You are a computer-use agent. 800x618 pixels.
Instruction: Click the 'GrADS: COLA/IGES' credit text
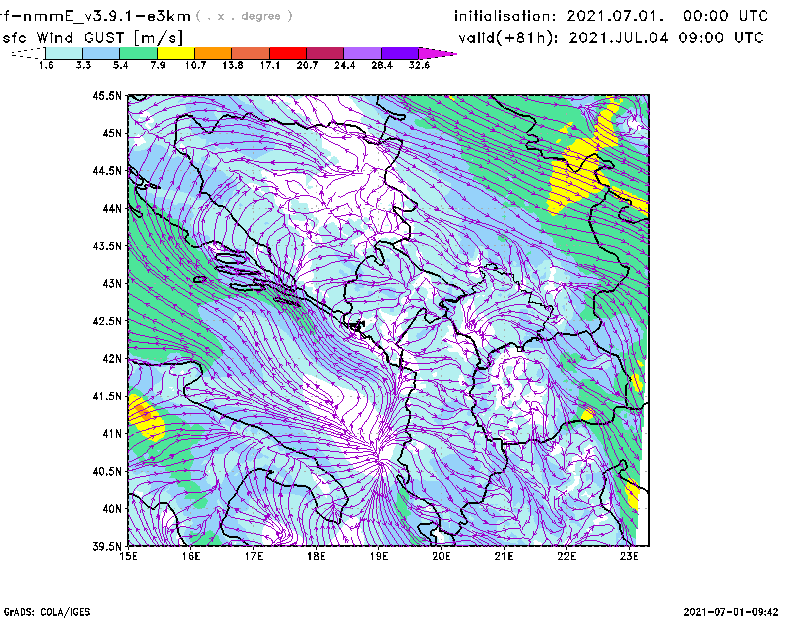(x=47, y=612)
